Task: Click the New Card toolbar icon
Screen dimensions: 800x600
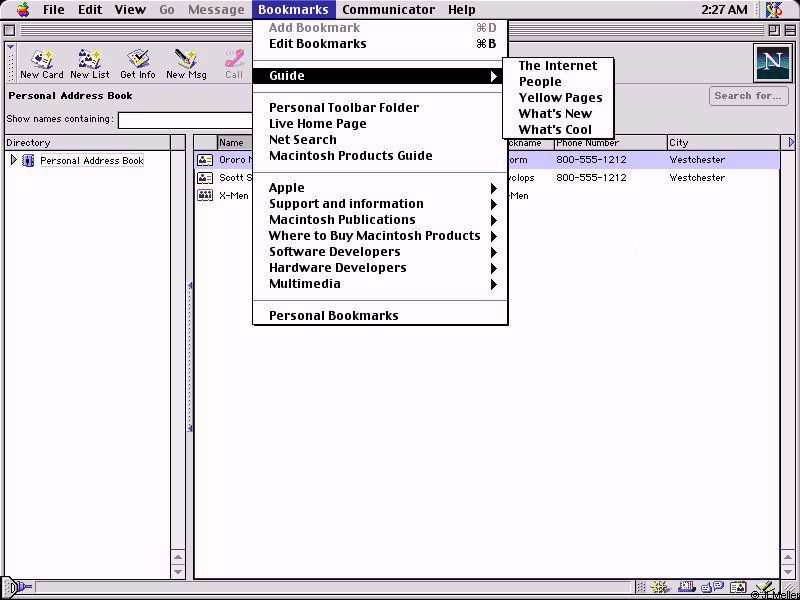Action: [41, 64]
